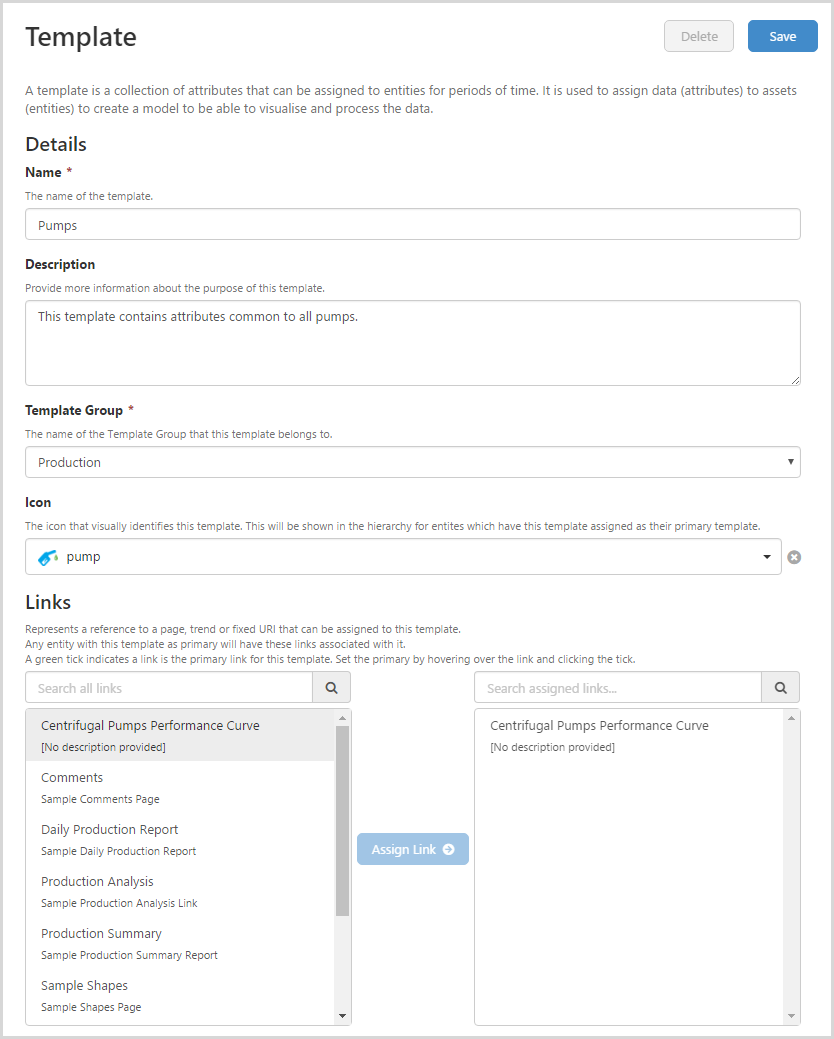The image size is (834, 1039).
Task: Click the search icon for all links
Action: (331, 688)
